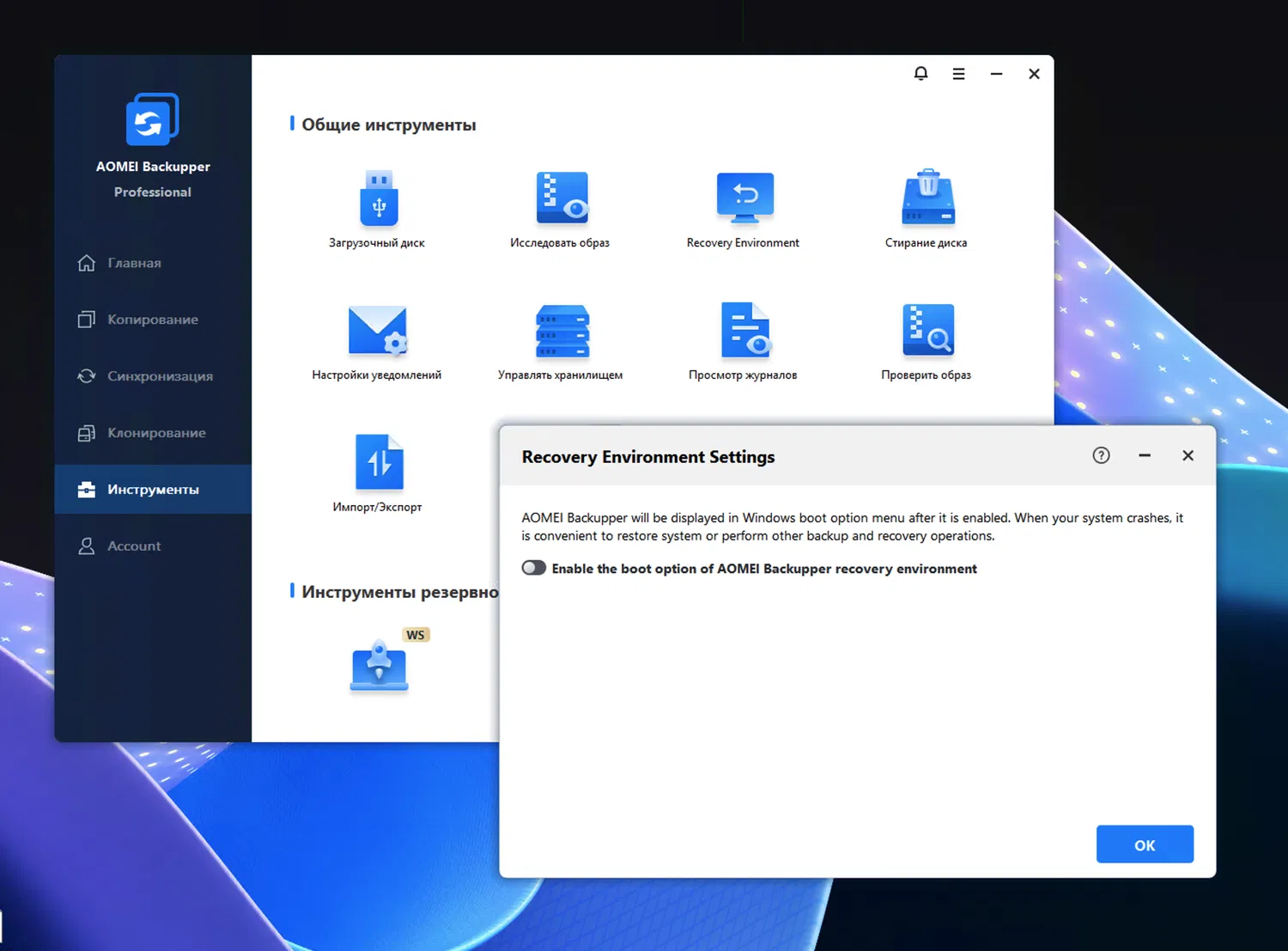Go to Главная in the sidebar
Image resolution: width=1288 pixels, height=951 pixels.
pos(153,263)
